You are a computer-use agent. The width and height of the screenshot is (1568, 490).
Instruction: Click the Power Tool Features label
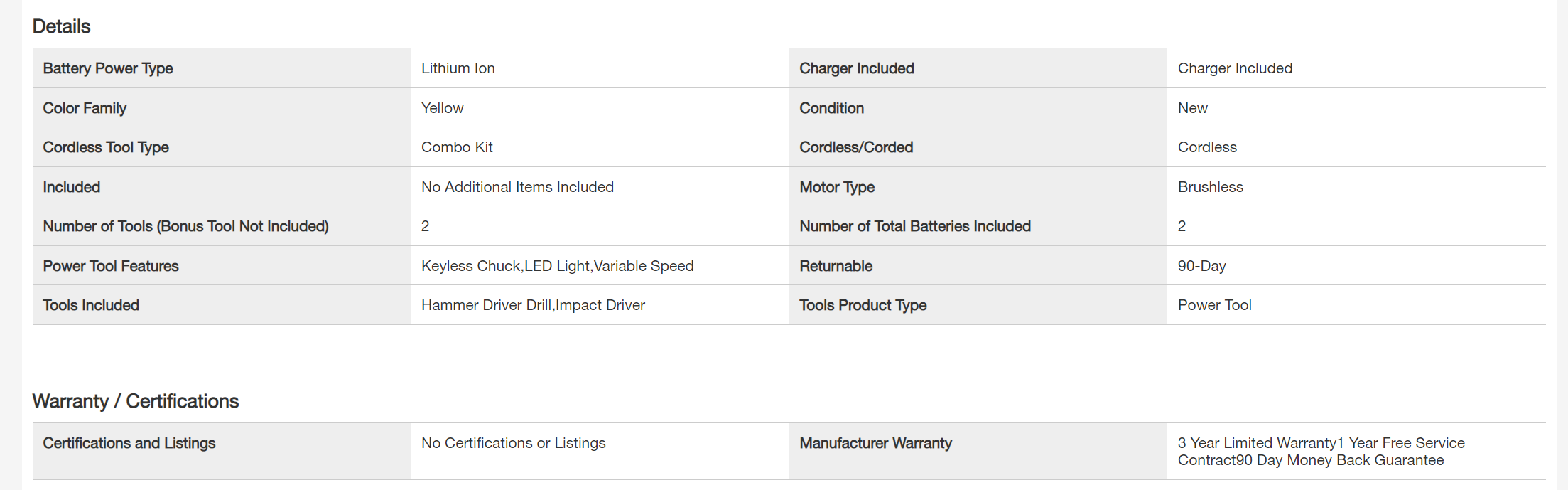pyautogui.click(x=111, y=266)
